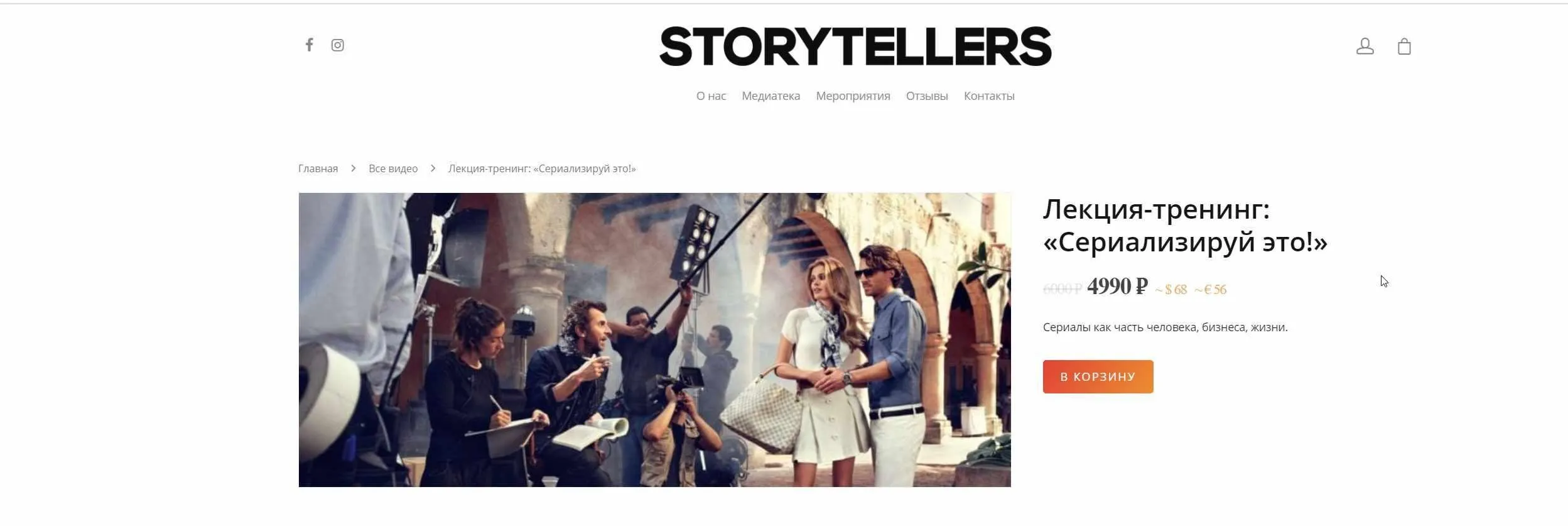Open the Контакты menu item
The width and height of the screenshot is (1568, 526).
pos(989,96)
